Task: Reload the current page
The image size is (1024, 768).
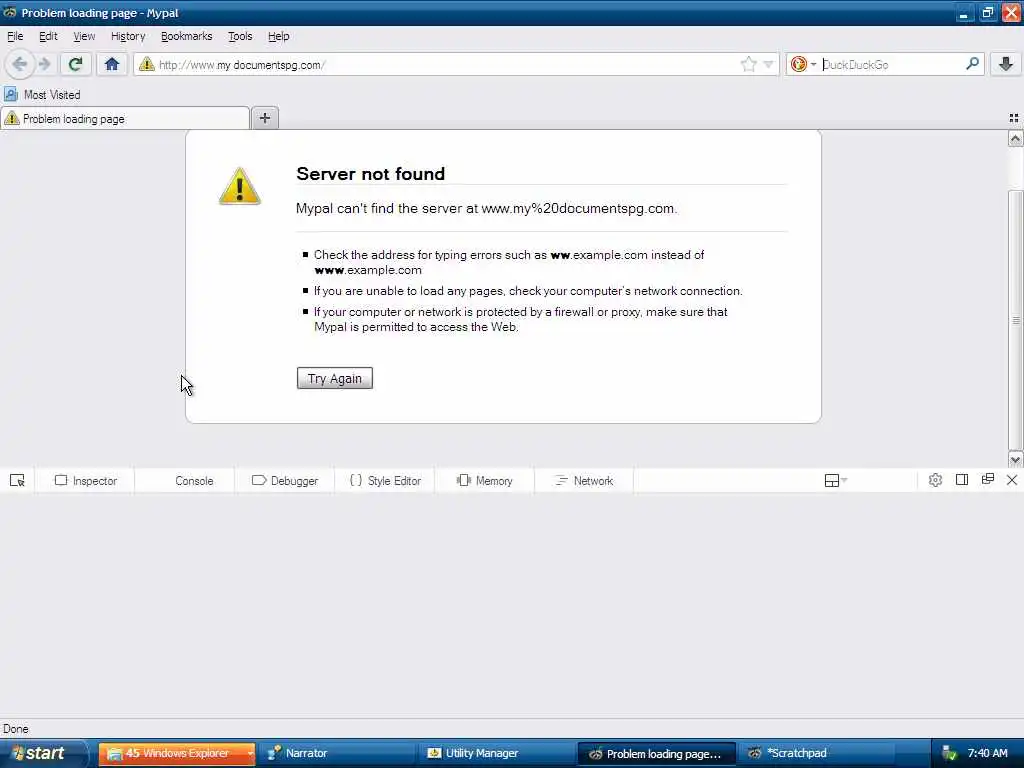Action: tap(75, 64)
